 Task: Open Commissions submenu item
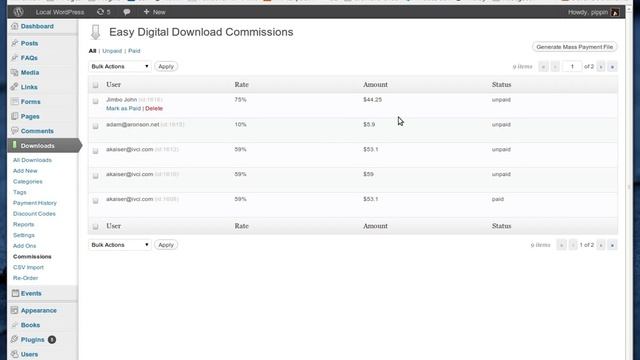(32, 256)
